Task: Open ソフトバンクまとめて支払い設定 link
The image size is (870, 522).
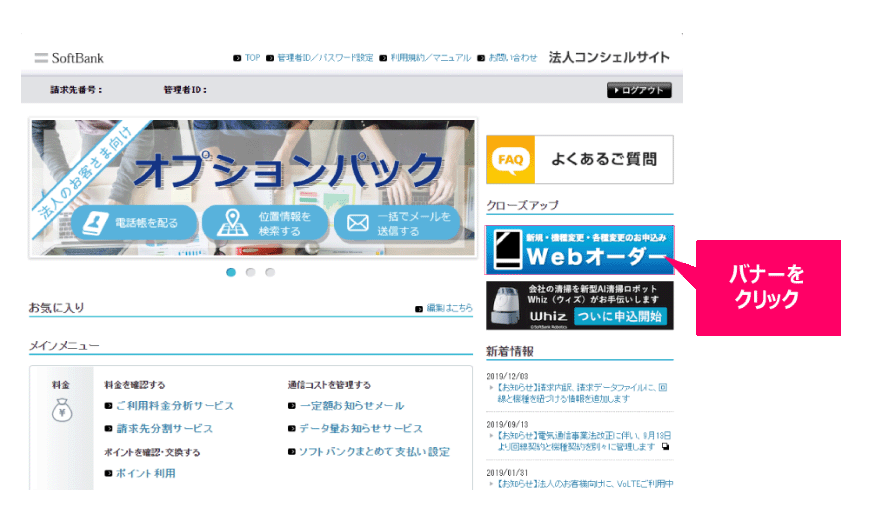Action: (375, 452)
